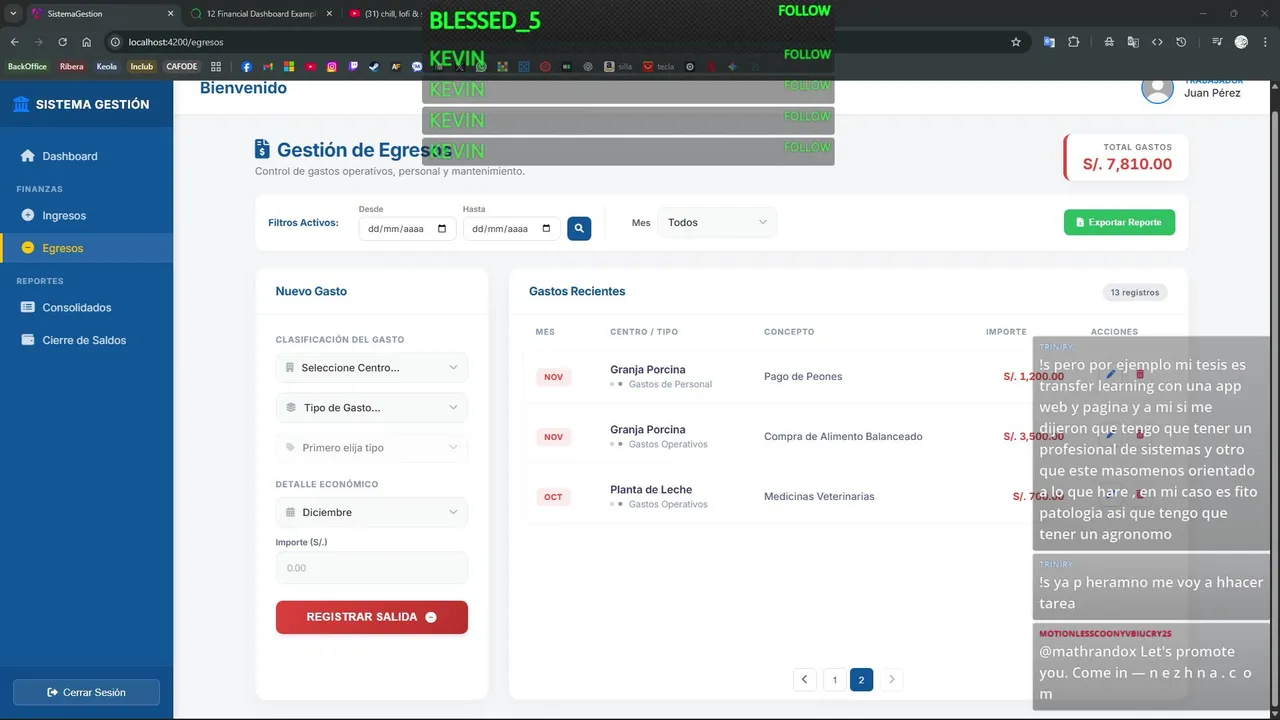Delete Compra de Alimento Balanceado row
Image resolution: width=1280 pixels, height=720 pixels.
[x=1140, y=436]
